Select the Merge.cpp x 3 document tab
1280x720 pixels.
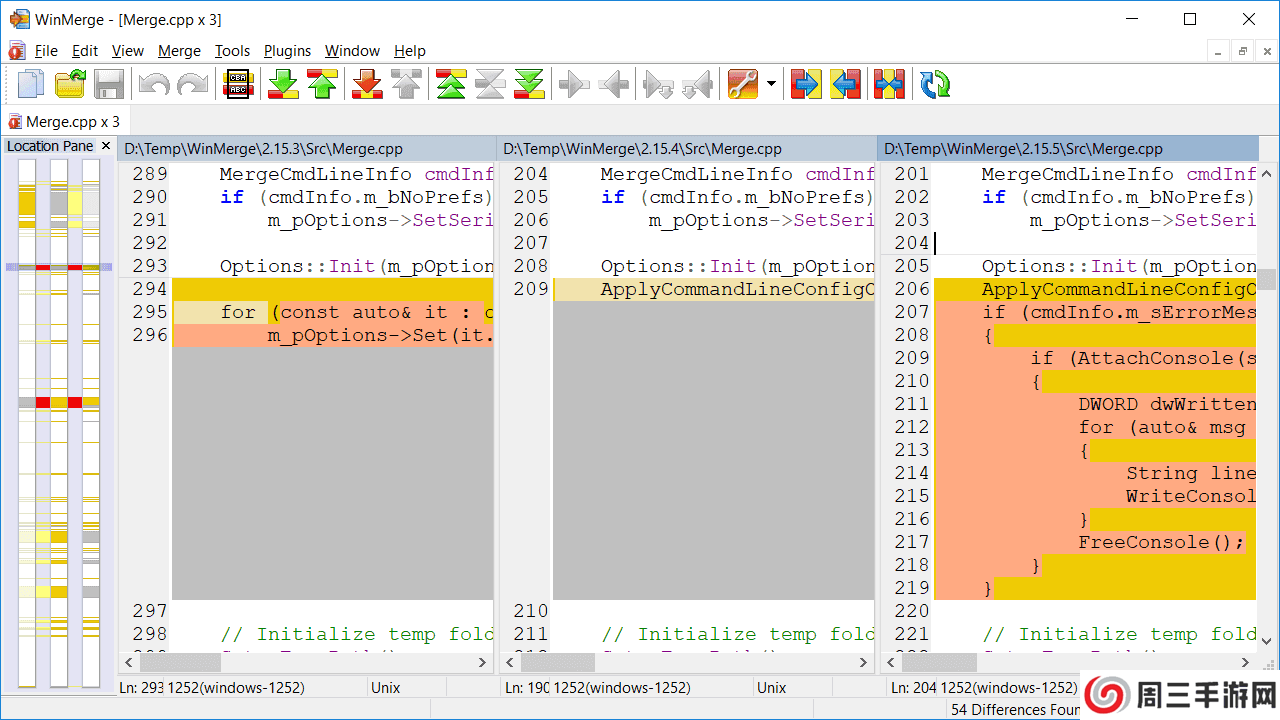[64, 122]
